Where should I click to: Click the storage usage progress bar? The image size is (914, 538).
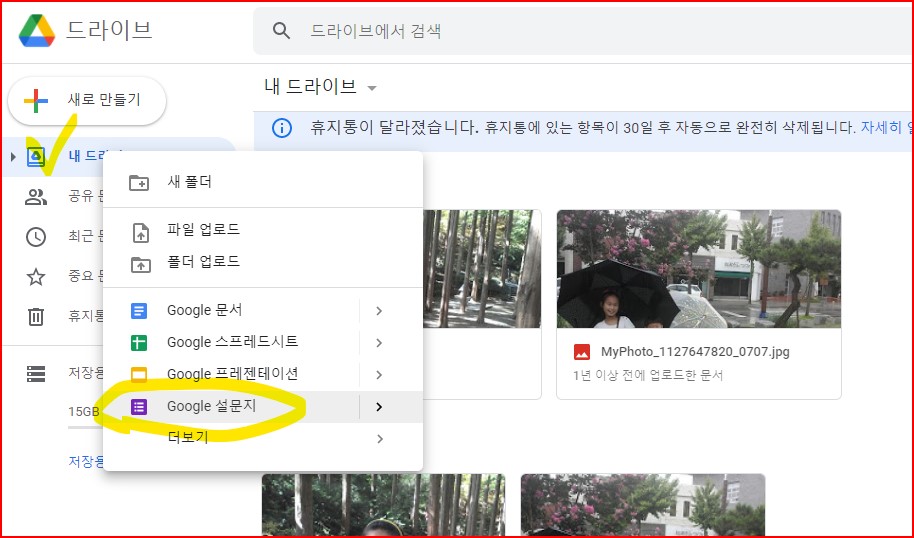(x=86, y=427)
